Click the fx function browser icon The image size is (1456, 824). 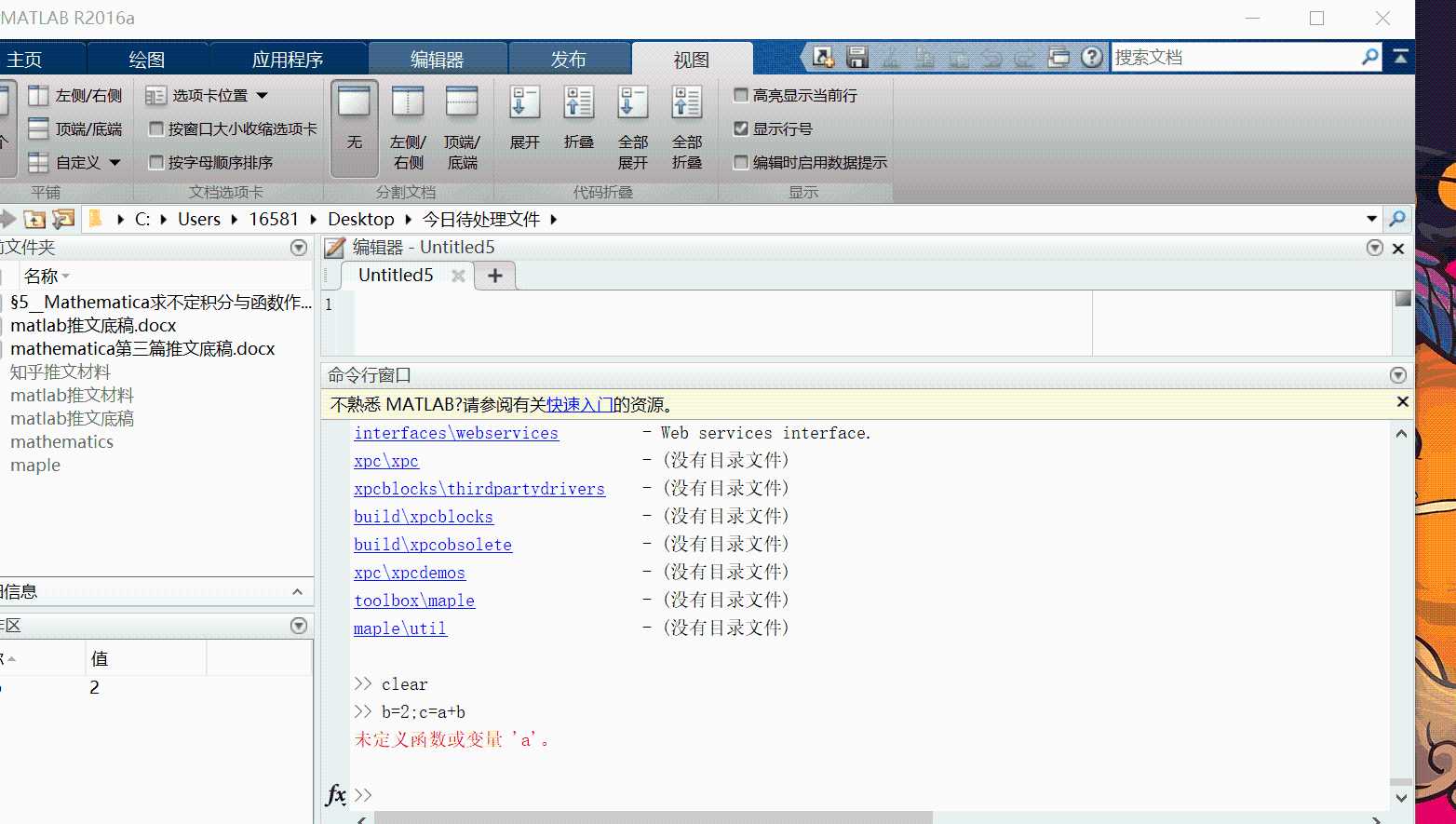tap(336, 794)
